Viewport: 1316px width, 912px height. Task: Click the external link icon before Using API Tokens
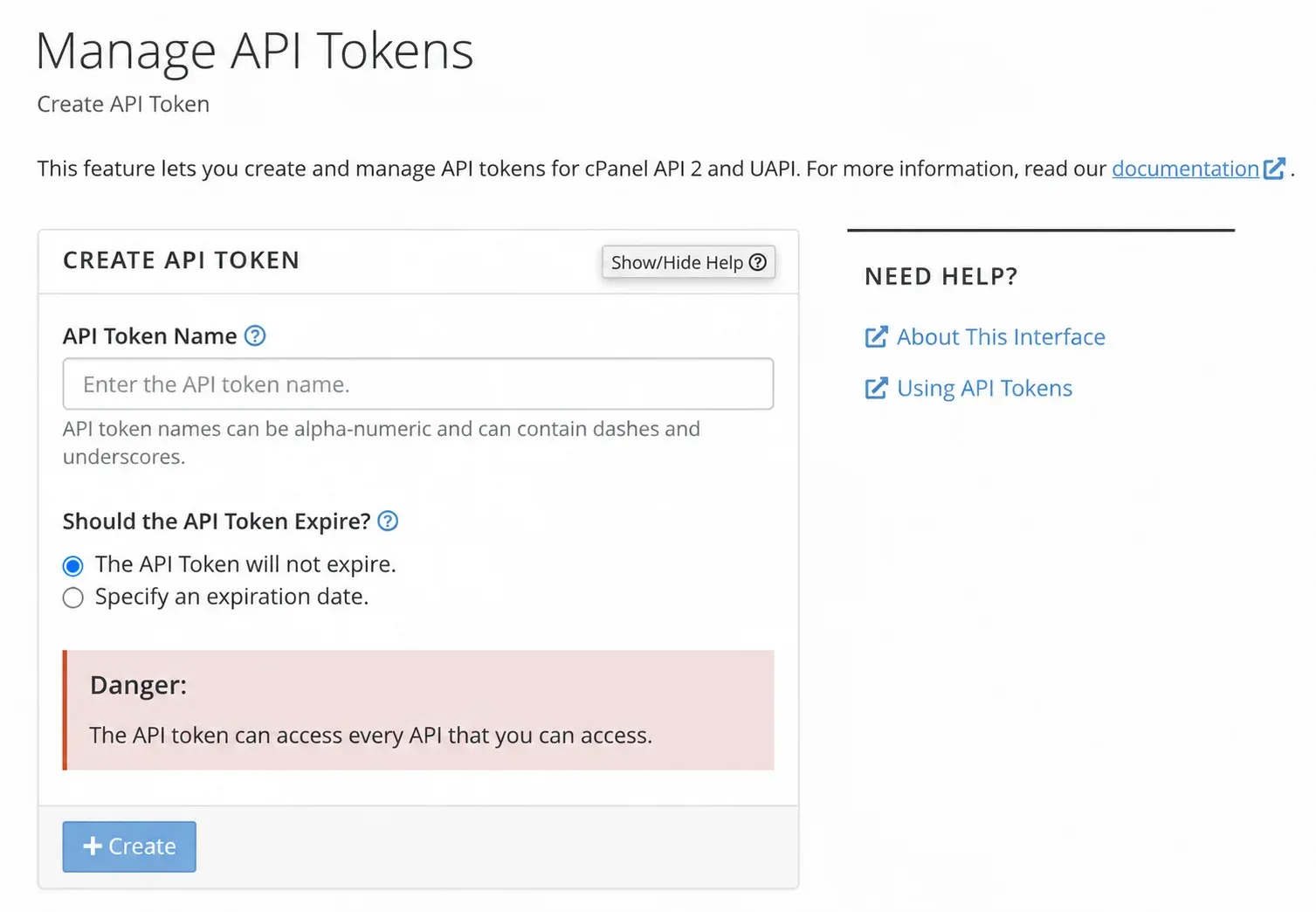pyautogui.click(x=876, y=388)
